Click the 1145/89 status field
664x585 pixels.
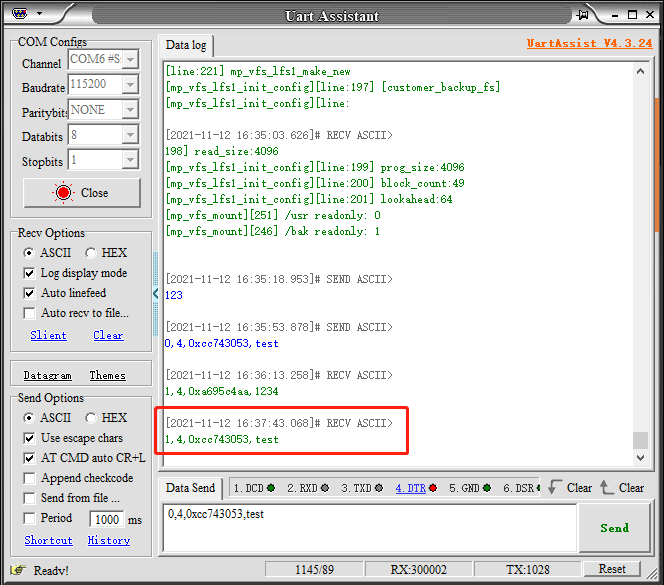pos(314,569)
